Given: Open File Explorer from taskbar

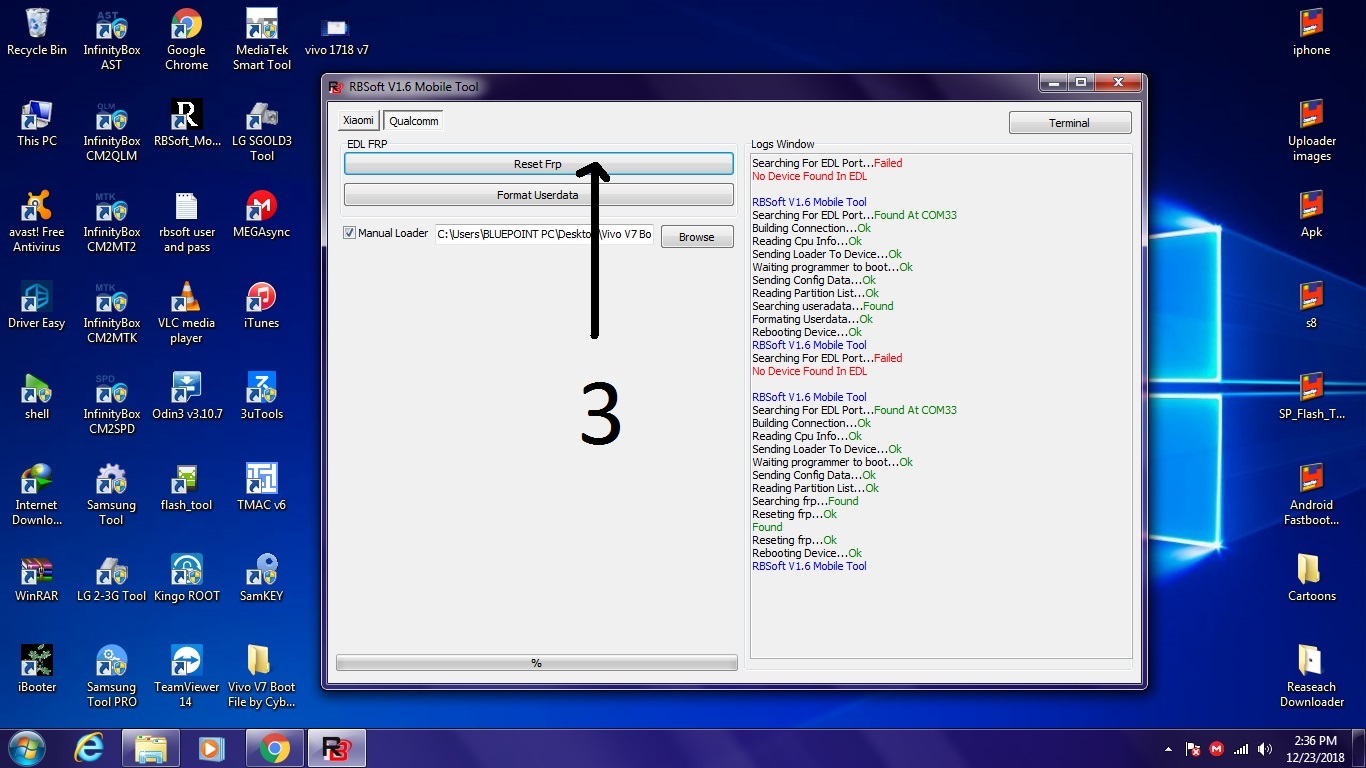Looking at the screenshot, I should coord(150,748).
